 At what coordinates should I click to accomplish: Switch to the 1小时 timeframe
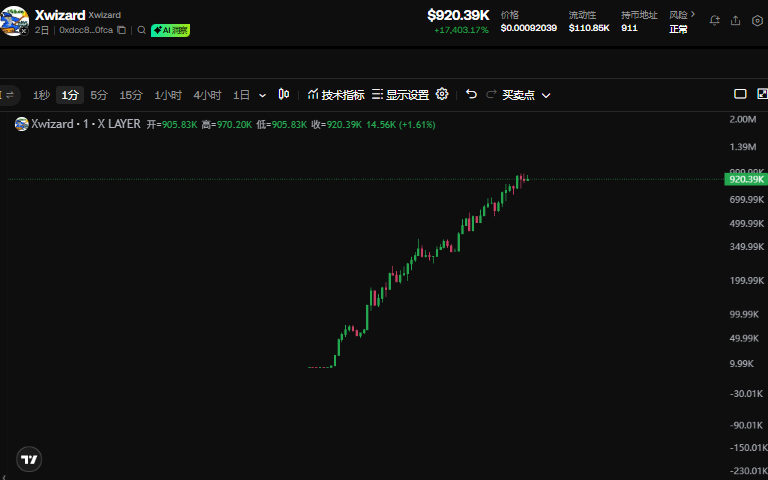168,95
